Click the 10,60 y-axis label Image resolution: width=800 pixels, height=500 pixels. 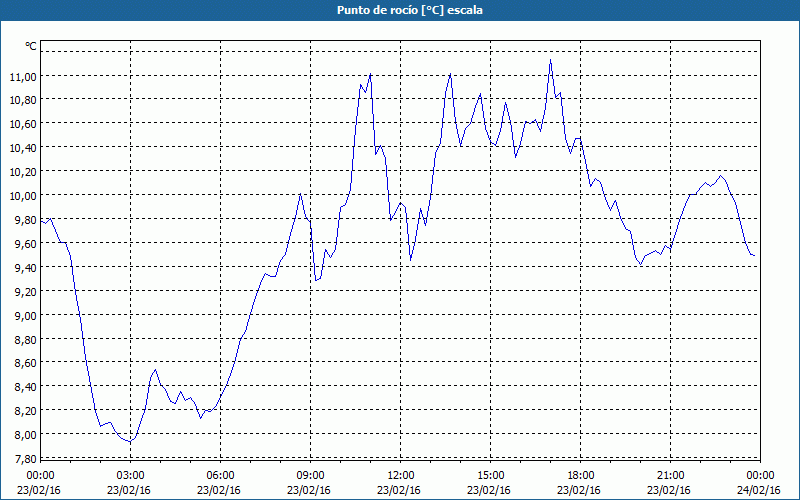[23, 124]
